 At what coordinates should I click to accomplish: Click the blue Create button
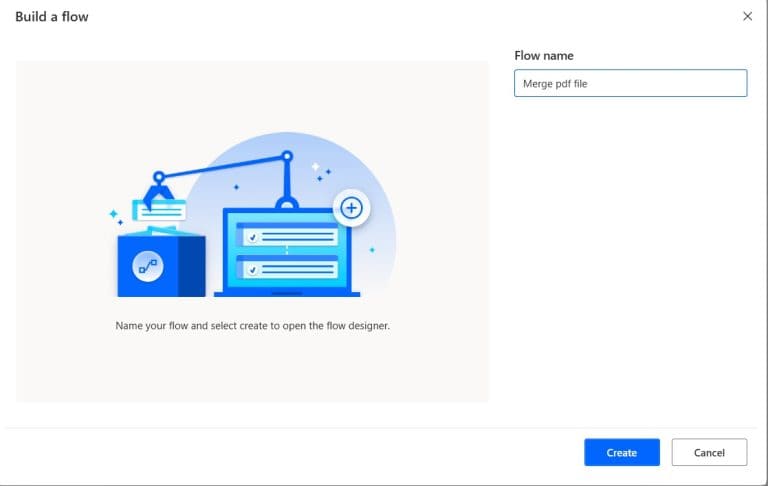pyautogui.click(x=622, y=452)
